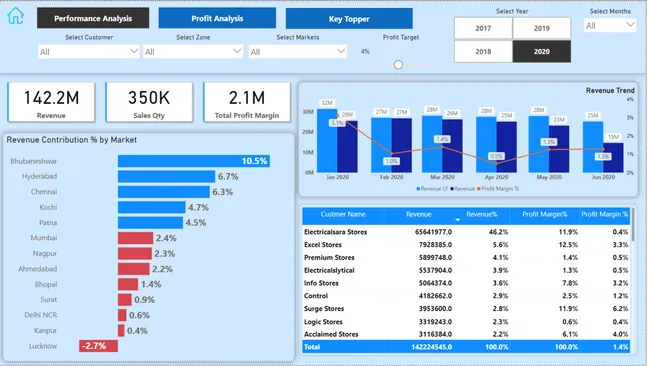
Task: Select the Info Stores row
Action: [466, 284]
